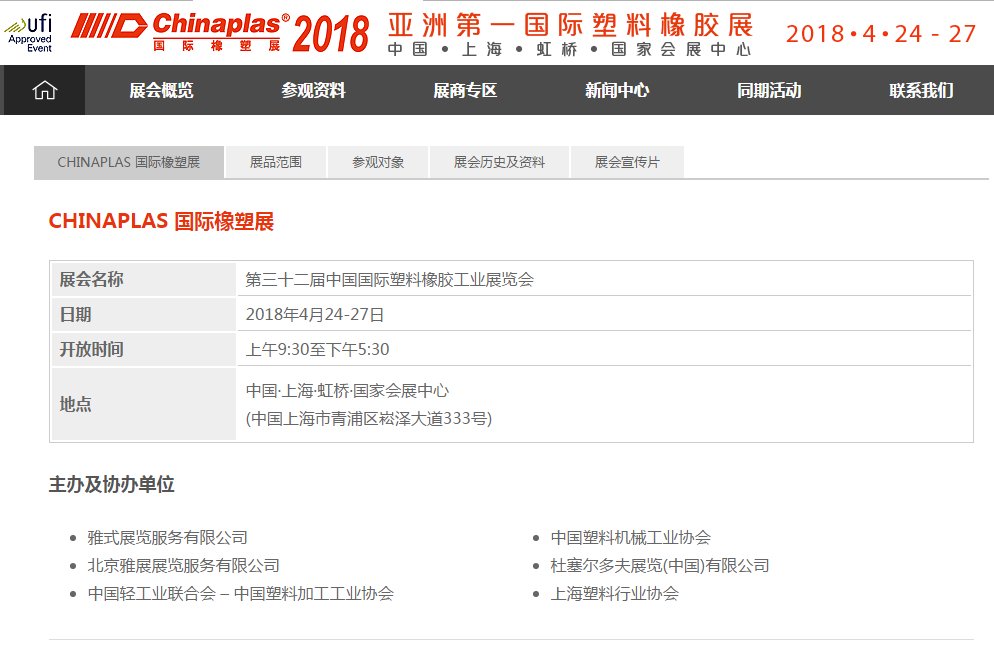Open the 参观资料 menu
The width and height of the screenshot is (994, 665).
pos(313,90)
